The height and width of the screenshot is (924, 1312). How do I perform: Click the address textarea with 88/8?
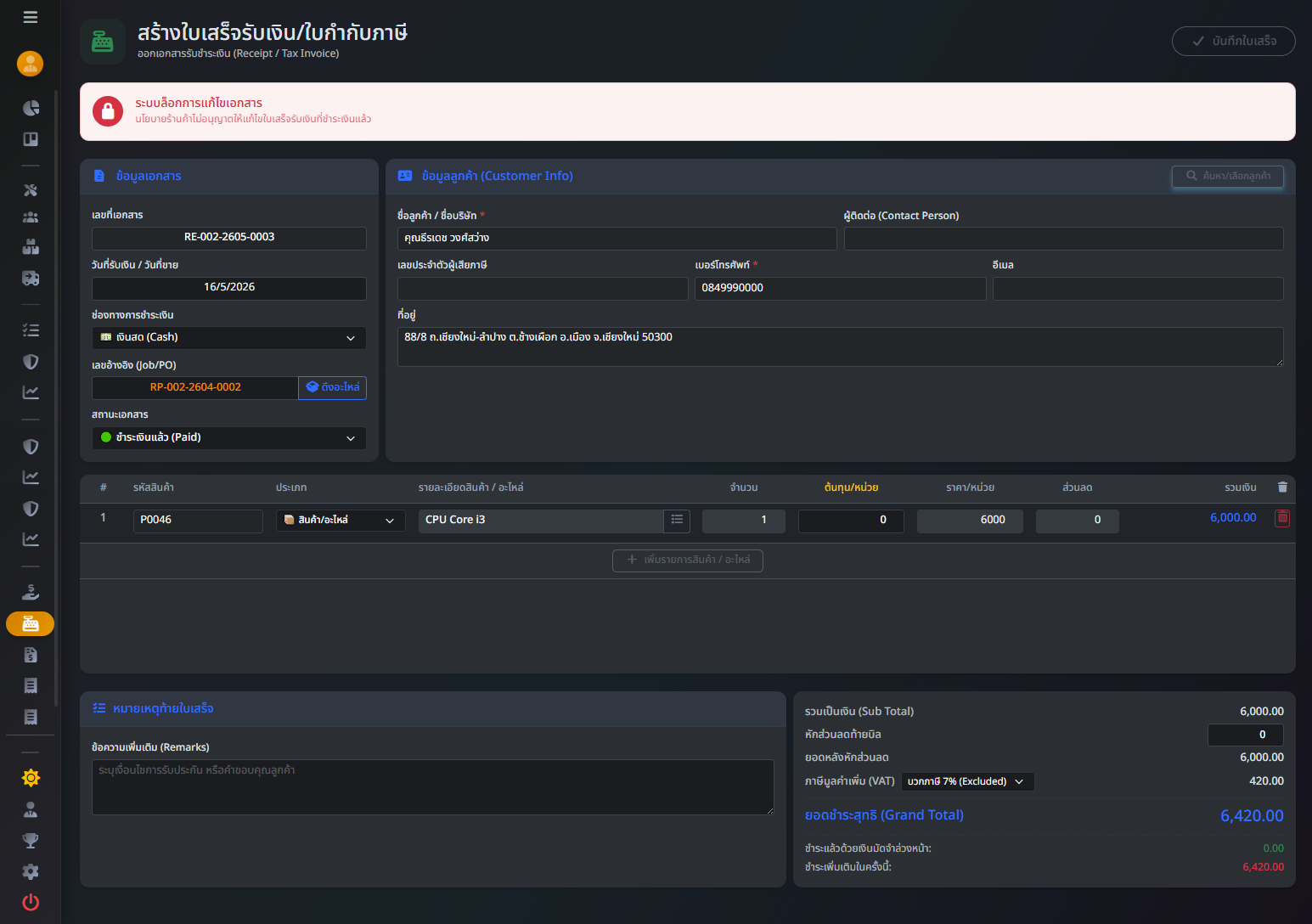pos(841,346)
